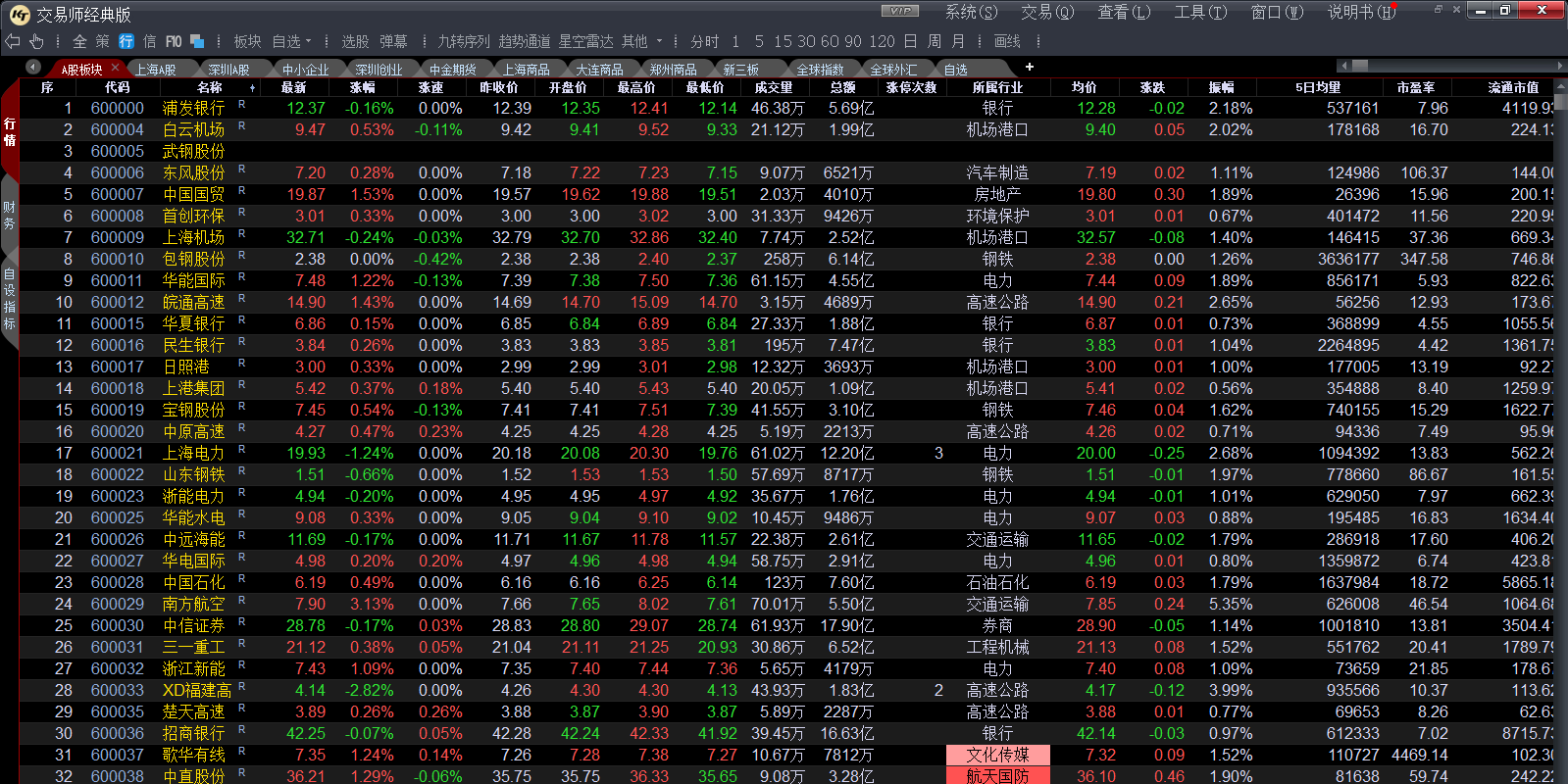Toggle the 分时 intraday chart period
The image size is (1568, 784).
[x=704, y=41]
